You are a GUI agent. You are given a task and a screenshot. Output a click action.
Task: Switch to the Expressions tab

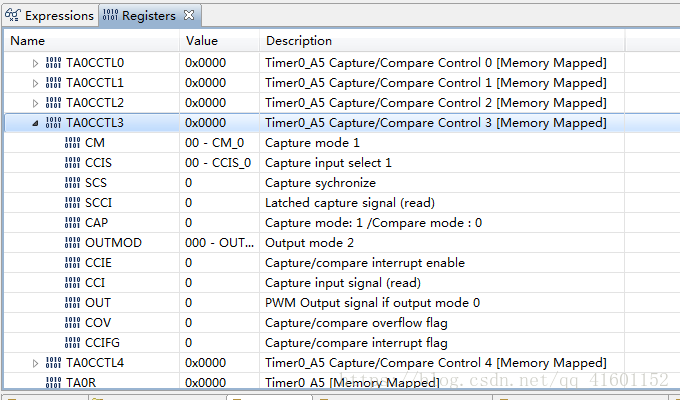pos(58,16)
